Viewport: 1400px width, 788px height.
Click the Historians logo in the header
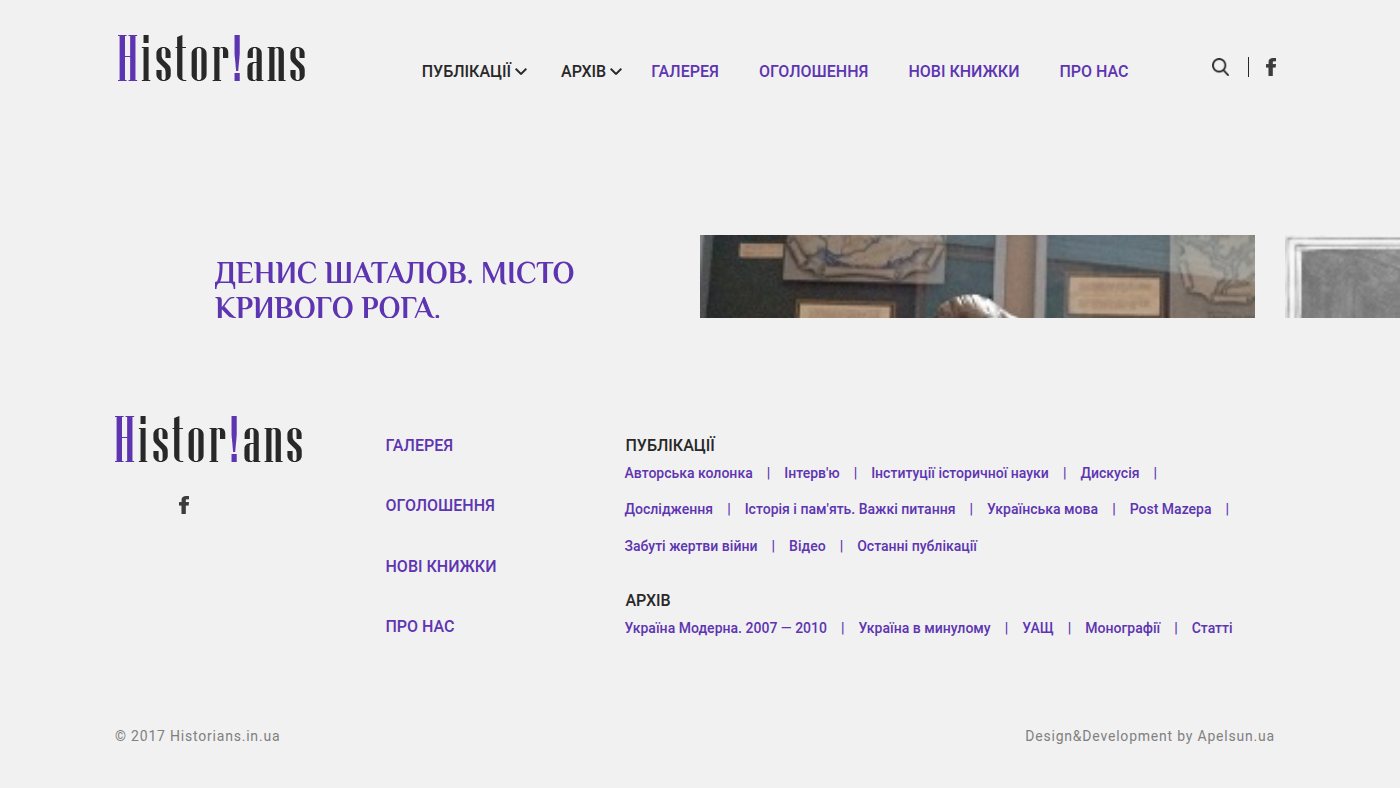[x=211, y=58]
